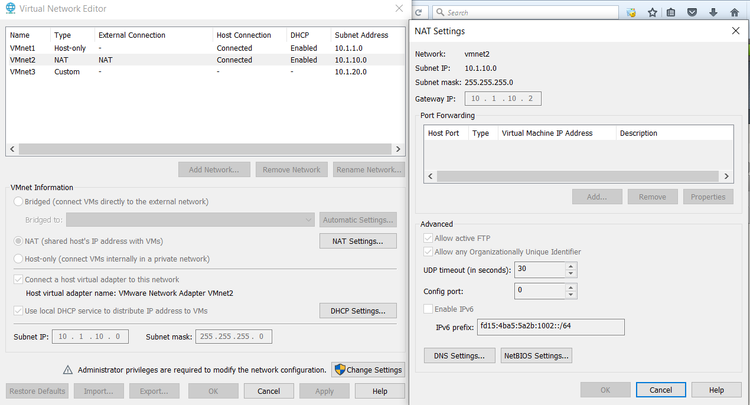This screenshot has width=750, height=405.
Task: Toggle Allow any Organizationally Unique Identifier checkbox
Action: [x=428, y=252]
